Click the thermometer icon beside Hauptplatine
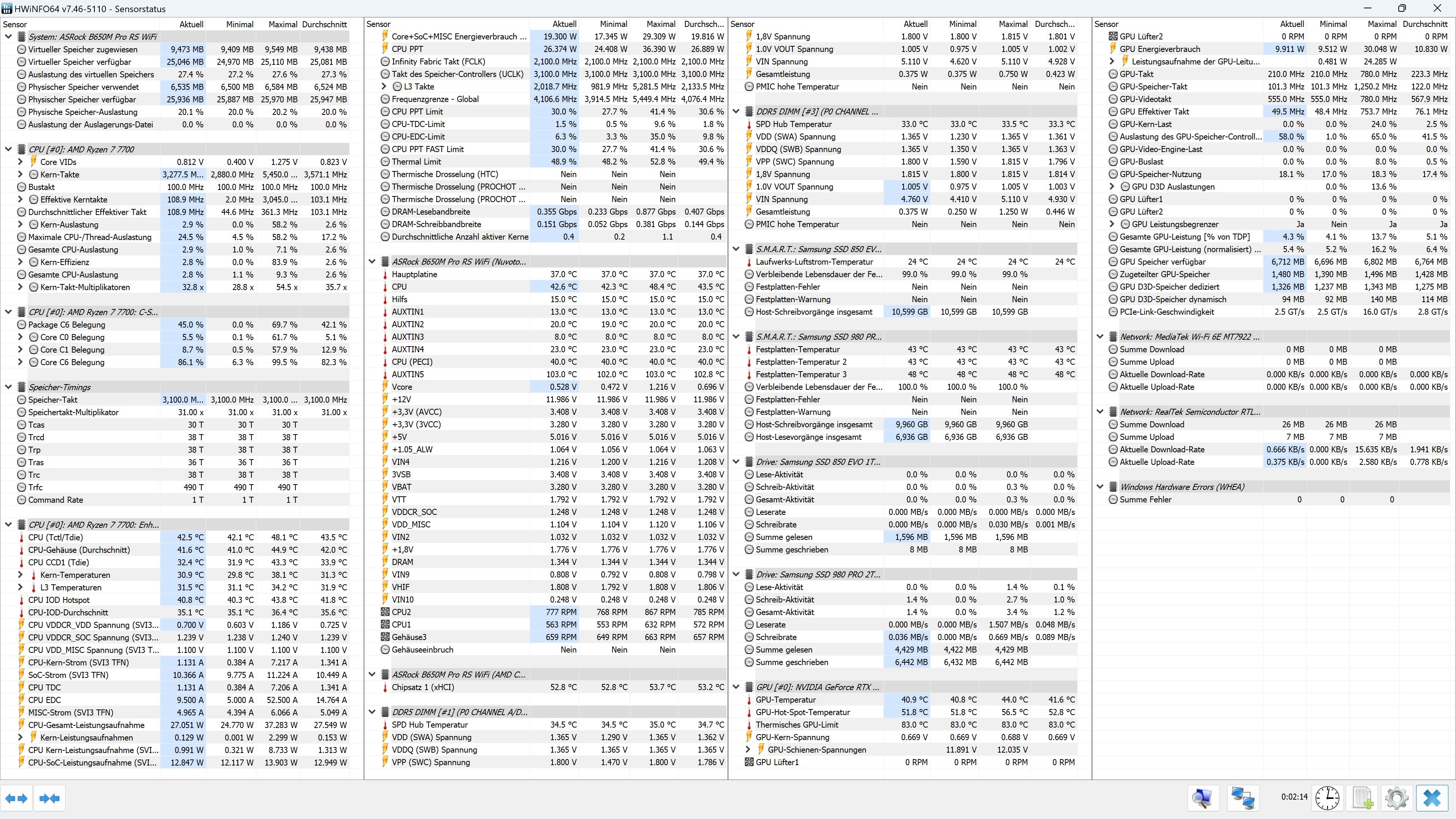This screenshot has height=819, width=1456. click(x=385, y=275)
